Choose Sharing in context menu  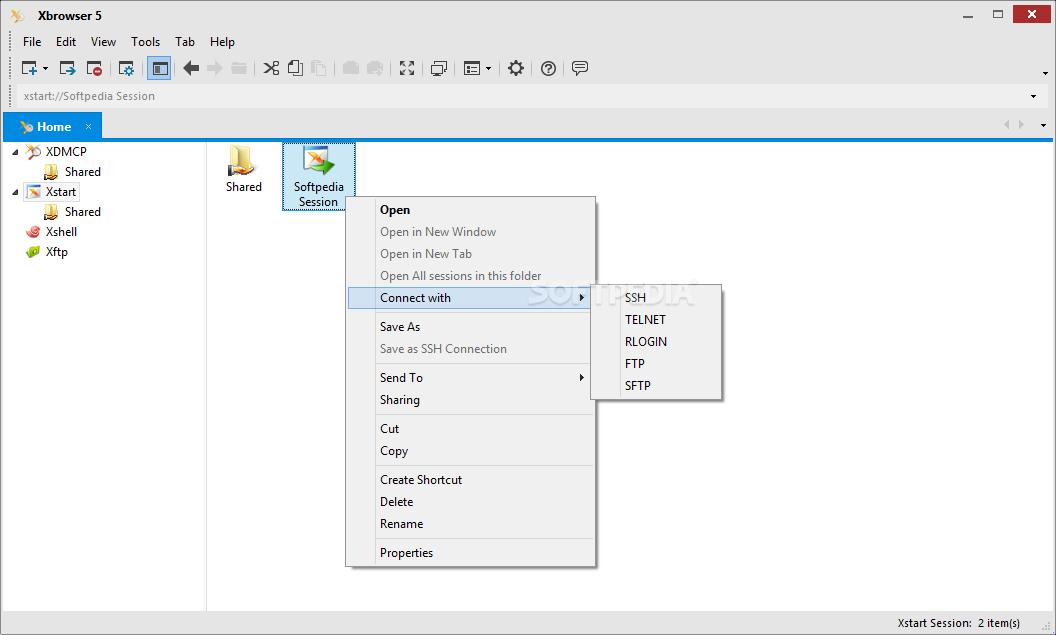pyautogui.click(x=471, y=400)
